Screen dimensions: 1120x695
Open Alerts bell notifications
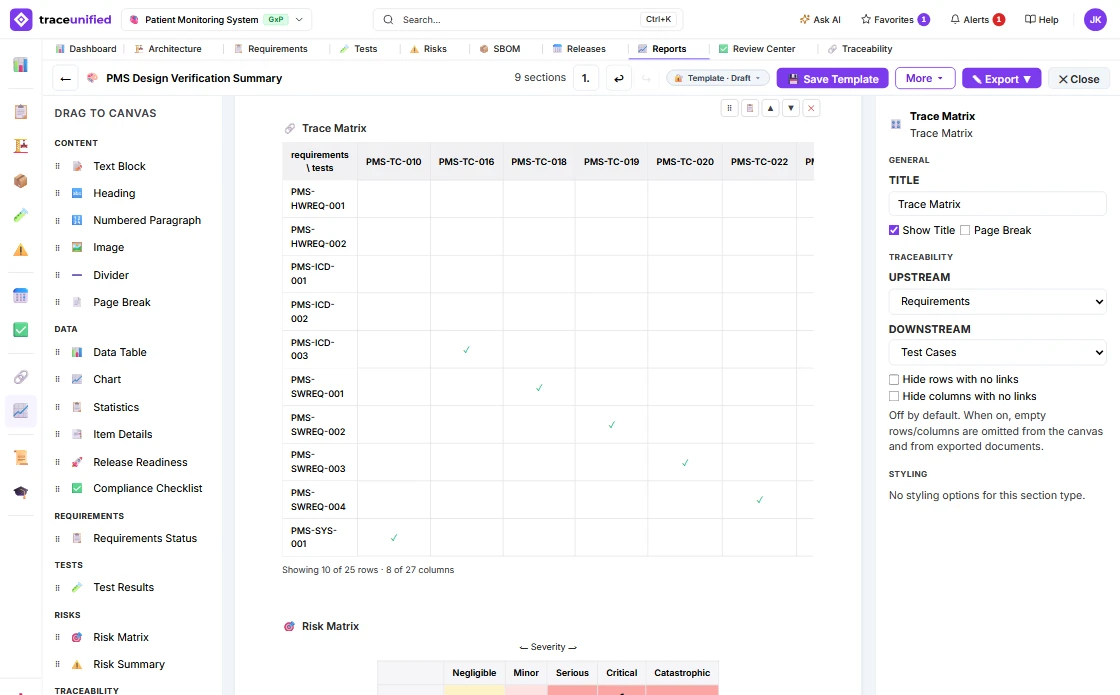(x=977, y=20)
